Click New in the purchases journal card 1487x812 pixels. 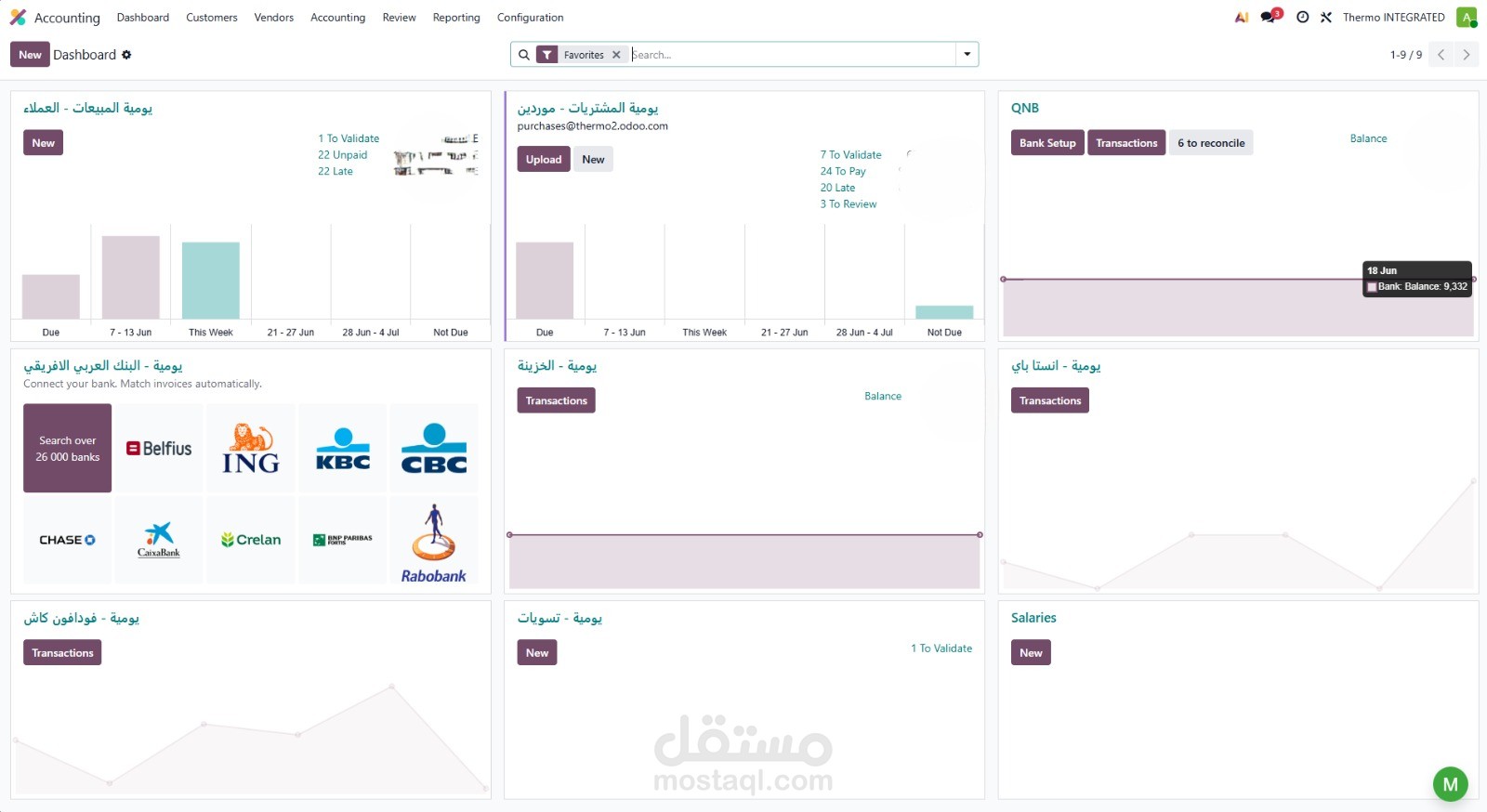point(593,160)
